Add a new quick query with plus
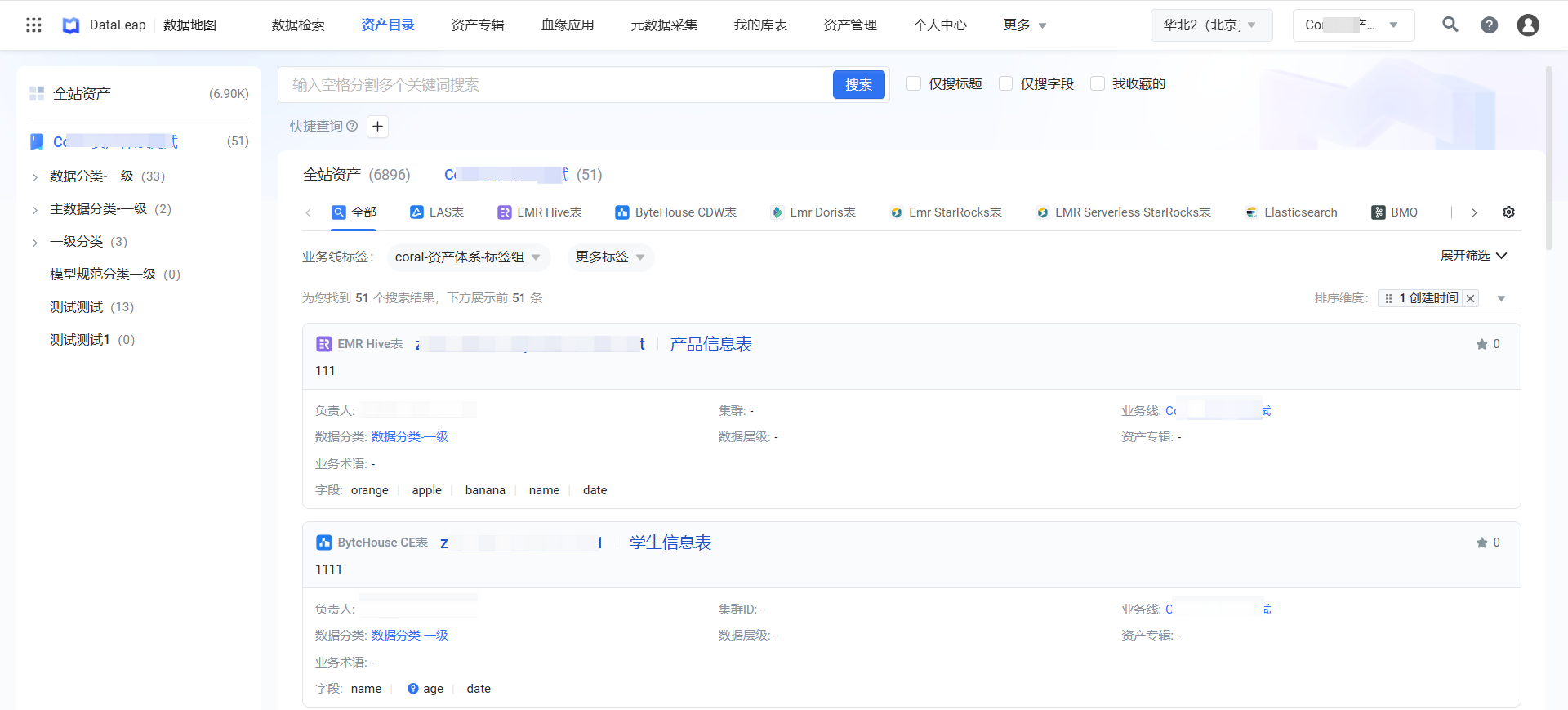Viewport: 1568px width, 710px height. (x=377, y=126)
